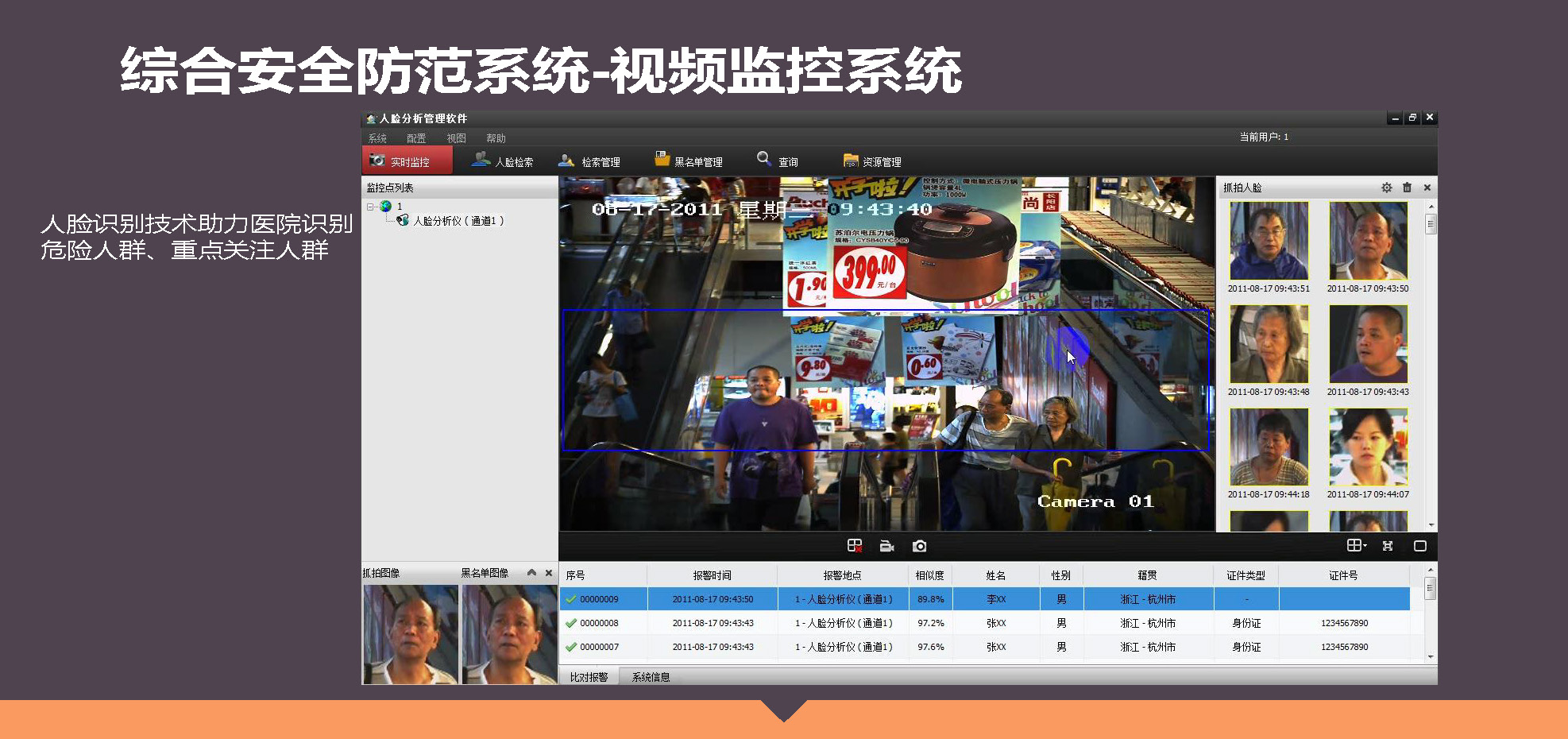Collapse the root node in 监控点列表 tree
1568x739 pixels.
pyautogui.click(x=370, y=207)
